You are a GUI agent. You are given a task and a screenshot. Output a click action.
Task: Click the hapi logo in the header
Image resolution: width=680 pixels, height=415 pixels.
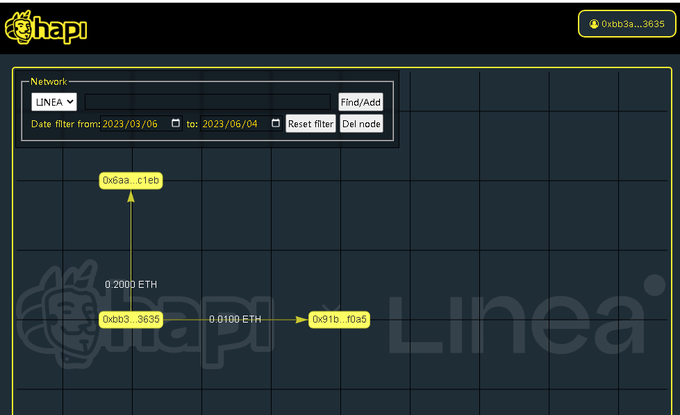(x=46, y=27)
